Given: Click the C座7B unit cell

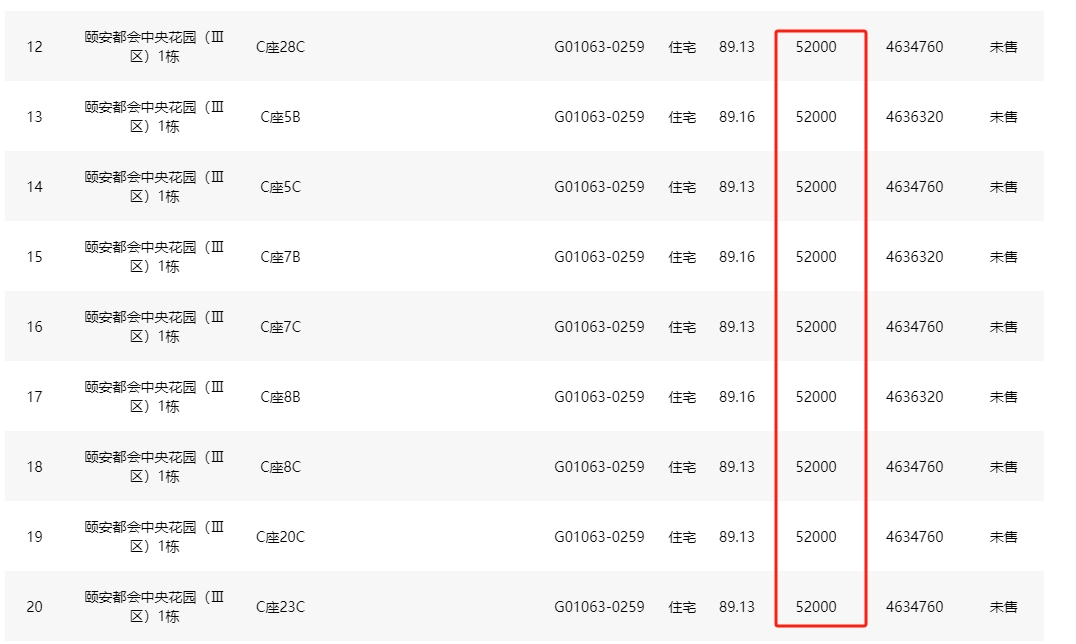Looking at the screenshot, I should [x=280, y=257].
